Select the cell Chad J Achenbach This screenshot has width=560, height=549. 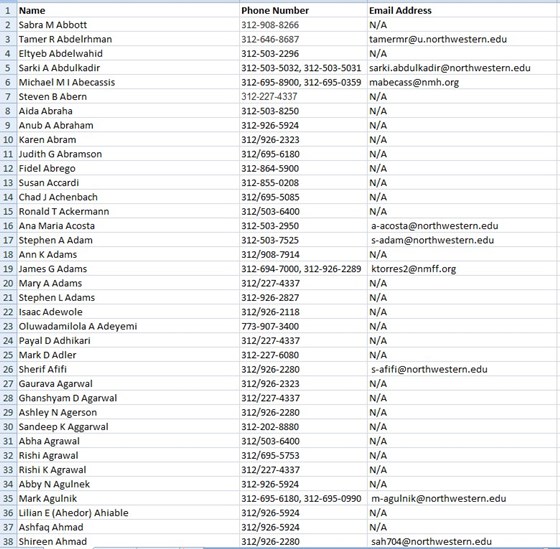click(x=128, y=197)
